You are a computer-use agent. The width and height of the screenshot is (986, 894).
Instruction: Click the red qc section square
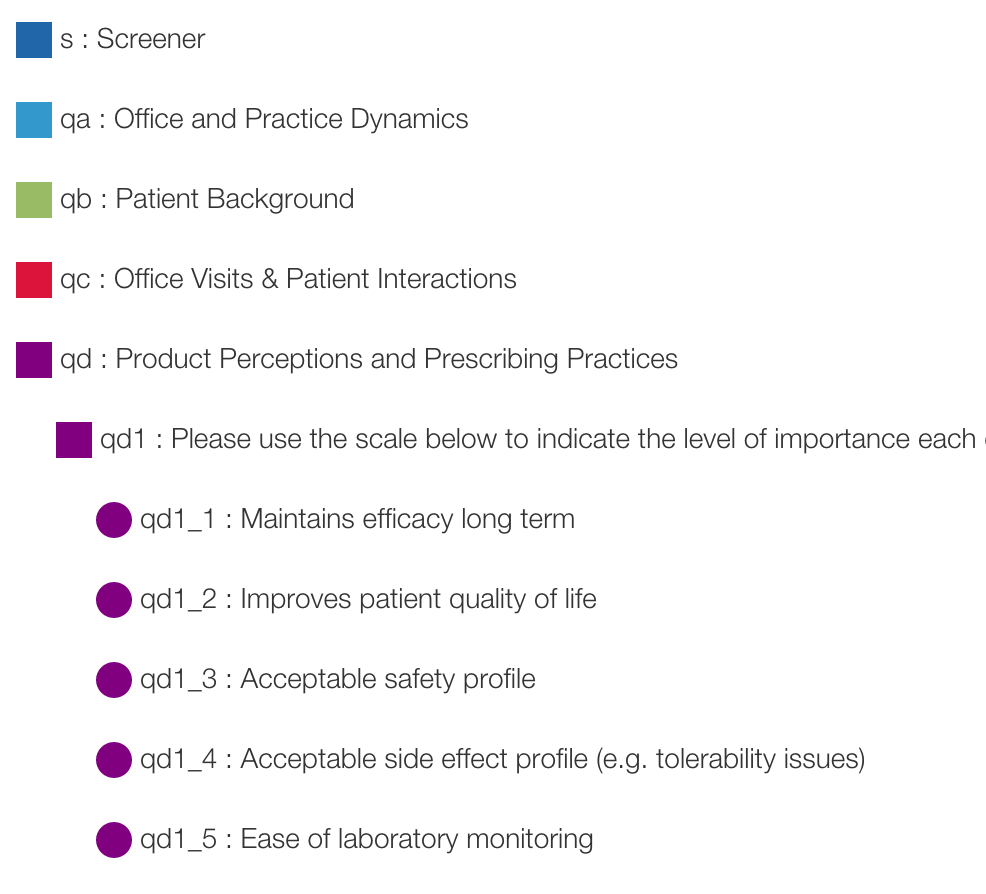(34, 280)
